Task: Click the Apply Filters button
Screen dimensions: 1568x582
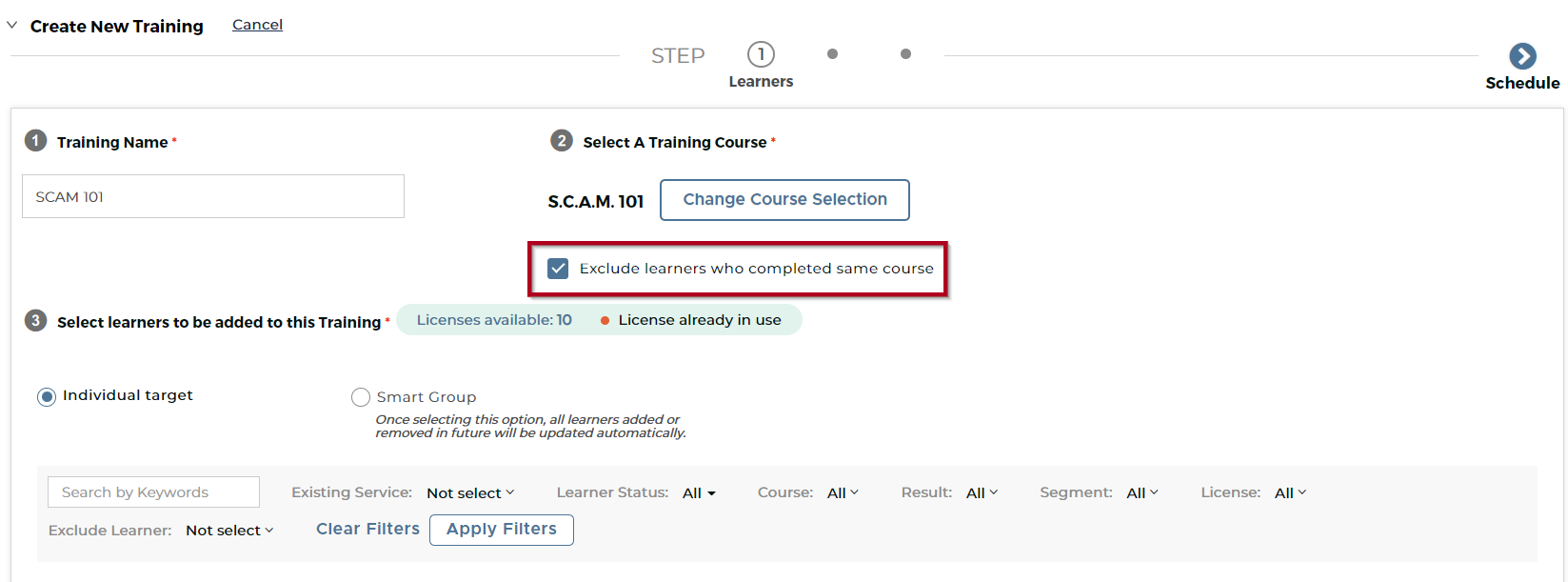Action: pos(502,530)
